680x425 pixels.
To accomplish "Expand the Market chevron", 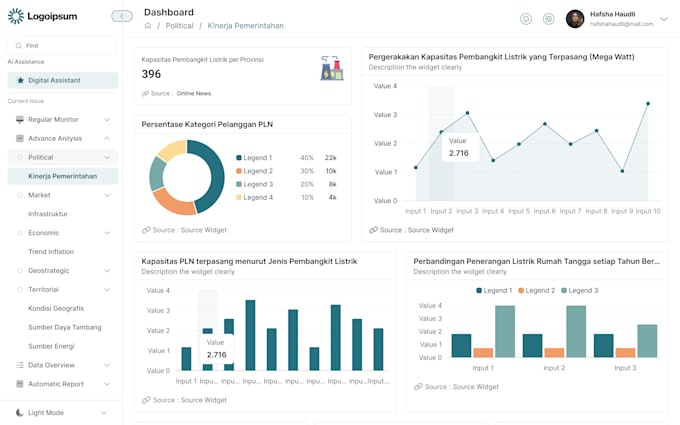I will [x=107, y=195].
